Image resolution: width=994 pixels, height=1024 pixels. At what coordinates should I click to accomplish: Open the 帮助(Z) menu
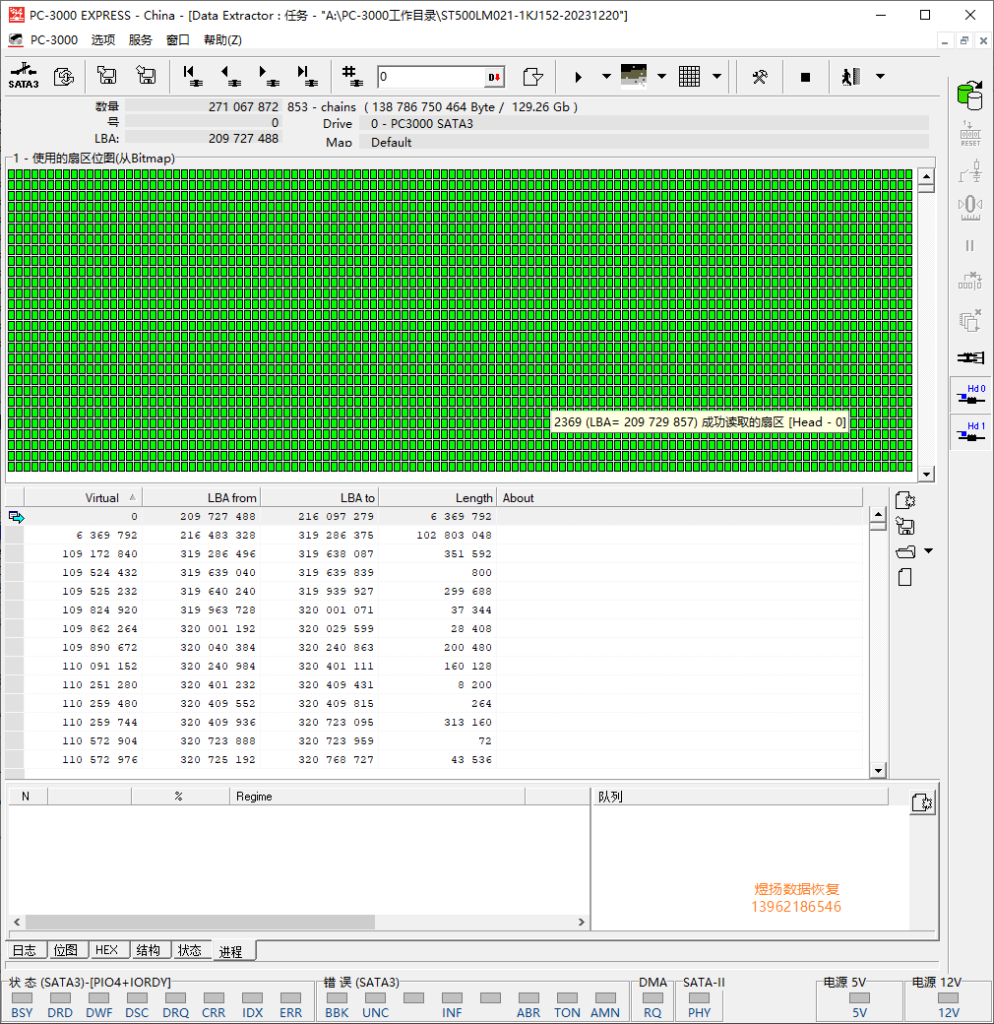[223, 40]
